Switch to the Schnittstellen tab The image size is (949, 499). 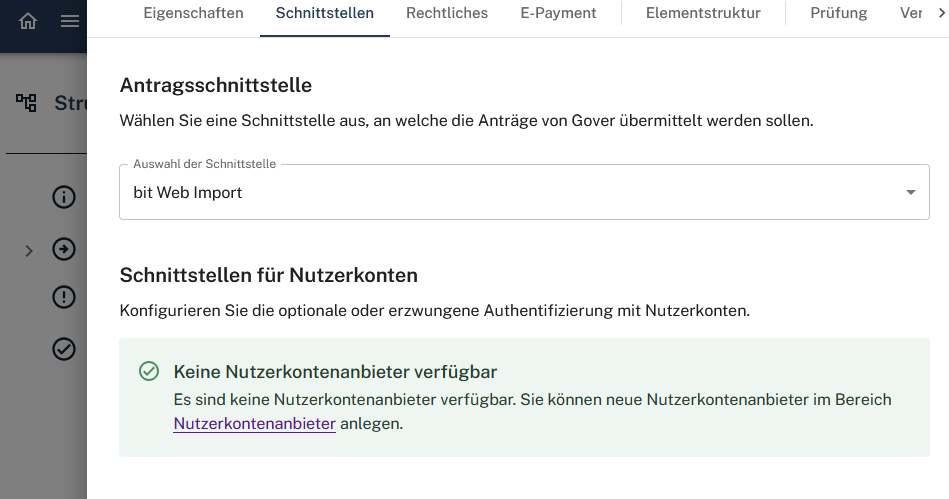324,13
